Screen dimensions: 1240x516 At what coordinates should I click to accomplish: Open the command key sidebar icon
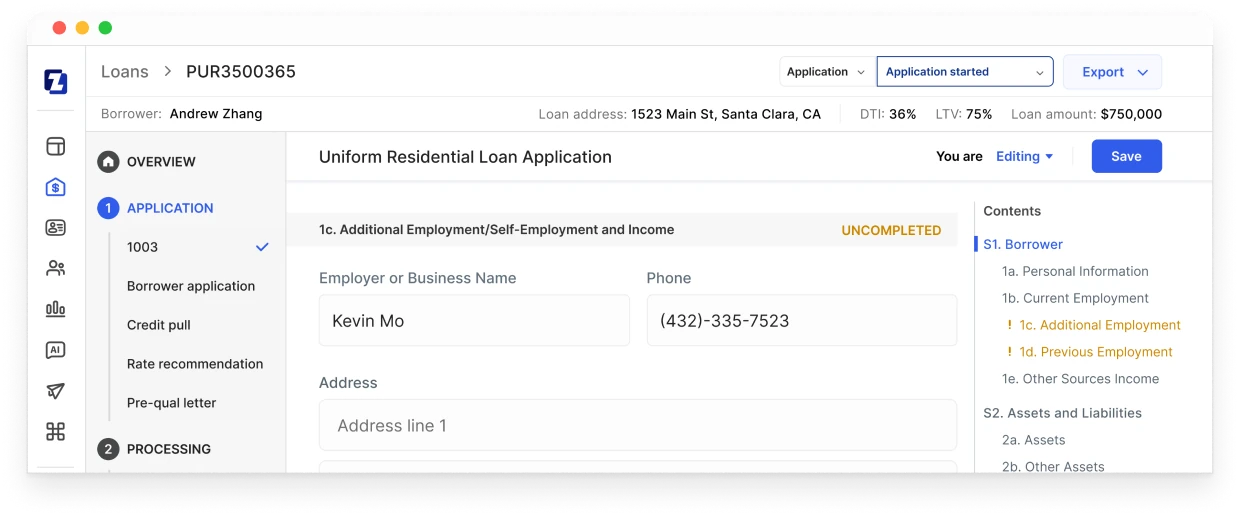pyautogui.click(x=56, y=432)
